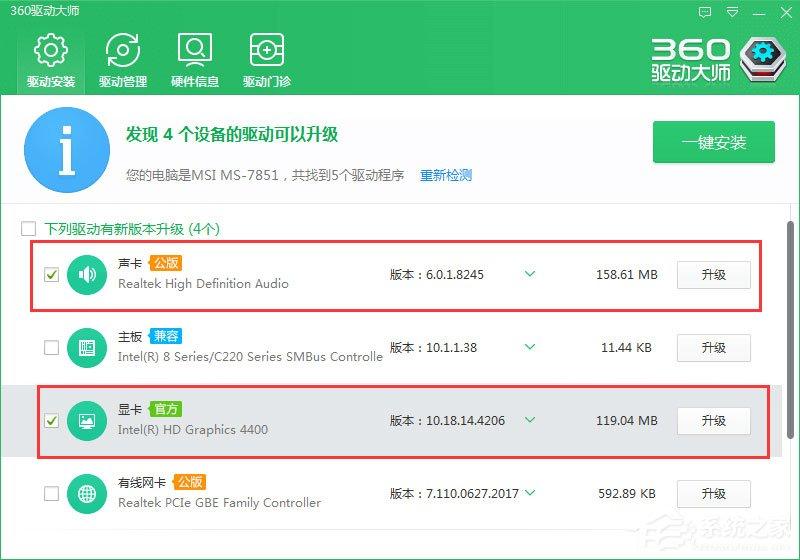Image resolution: width=800 pixels, height=560 pixels.
Task: Select Intel(R) HD Graphics 4400 text
Action: pyautogui.click(x=193, y=430)
